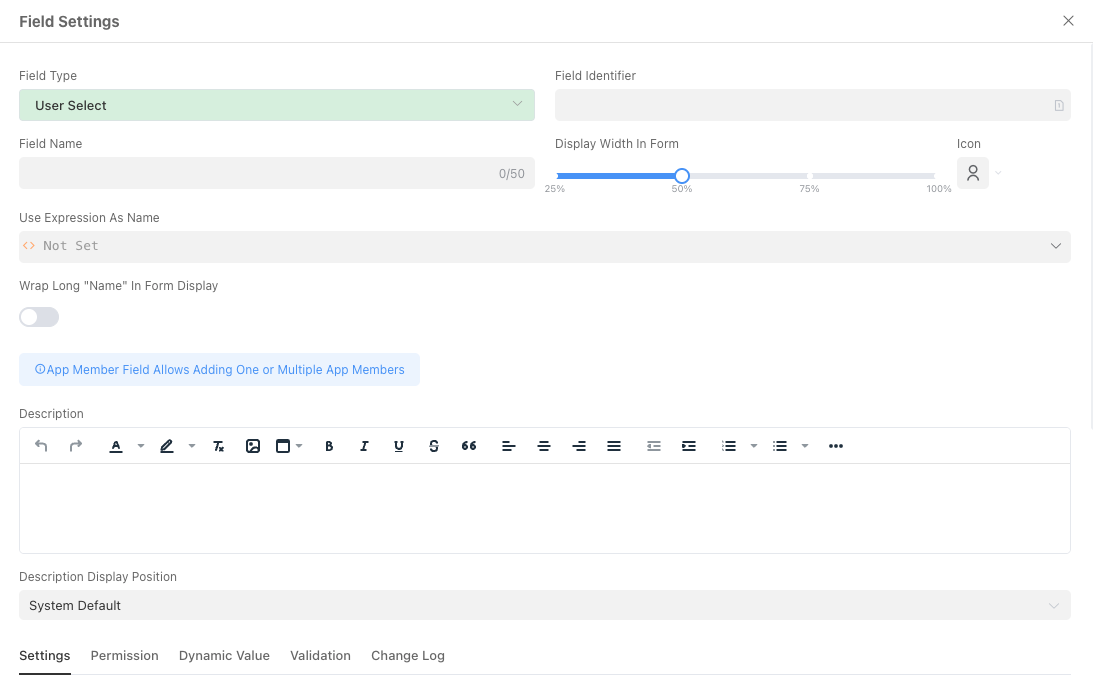Click the clear formatting icon
The width and height of the screenshot is (1093, 687).
pos(219,446)
